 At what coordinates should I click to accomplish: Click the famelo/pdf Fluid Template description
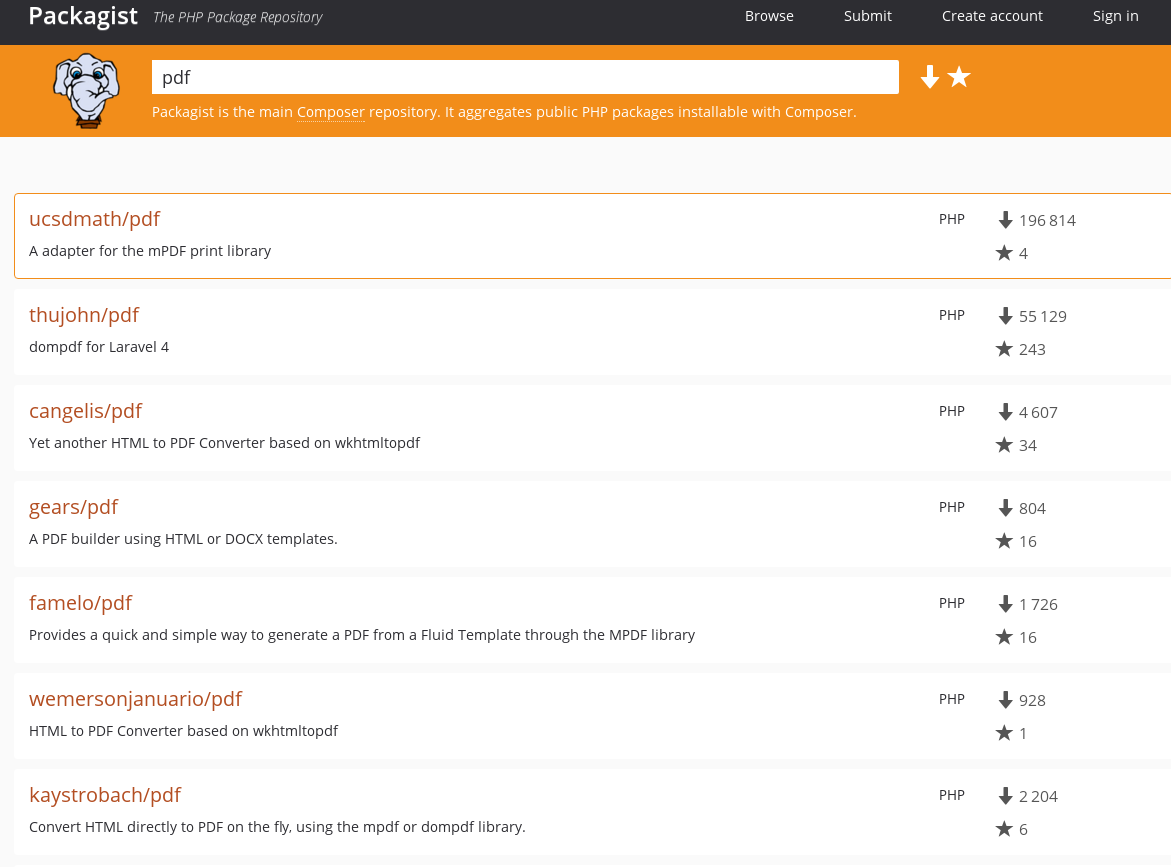tap(362, 635)
